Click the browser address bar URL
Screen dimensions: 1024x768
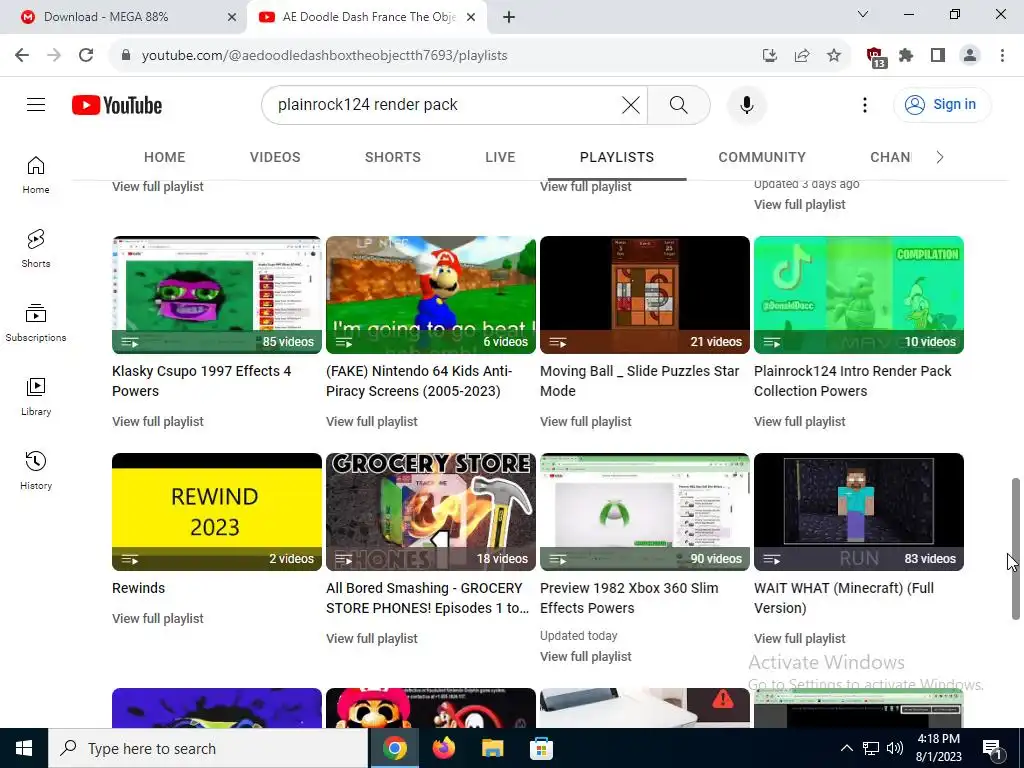pos(324,55)
